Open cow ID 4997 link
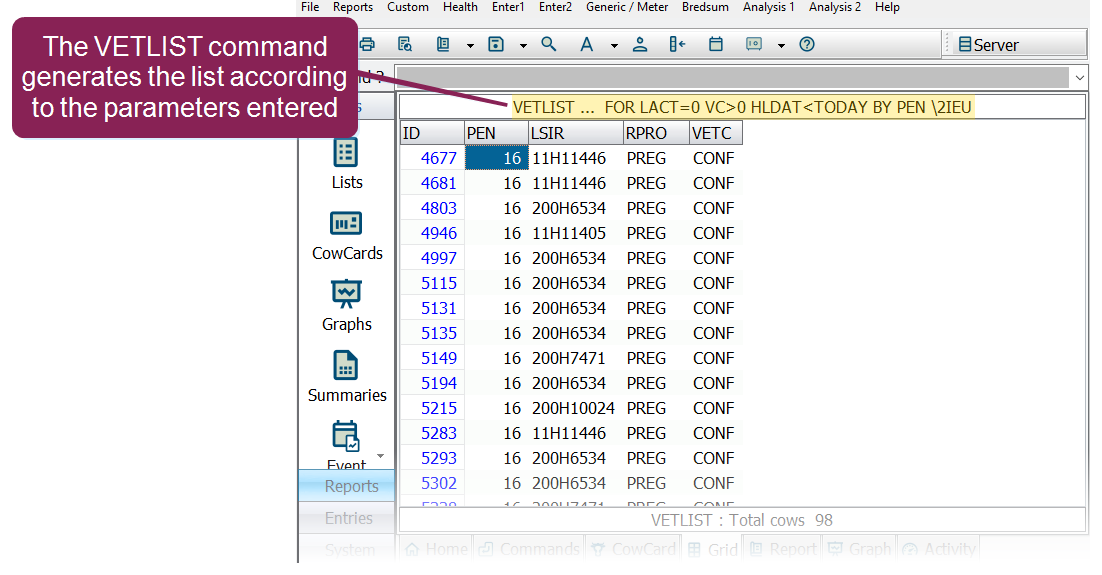Screen dimensions: 1102x575 tap(439, 258)
